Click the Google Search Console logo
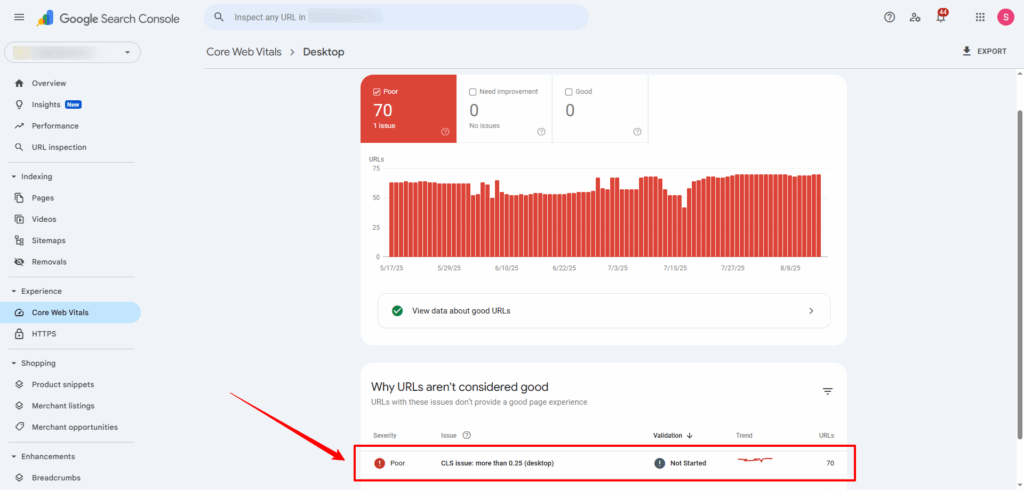 click(x=108, y=18)
